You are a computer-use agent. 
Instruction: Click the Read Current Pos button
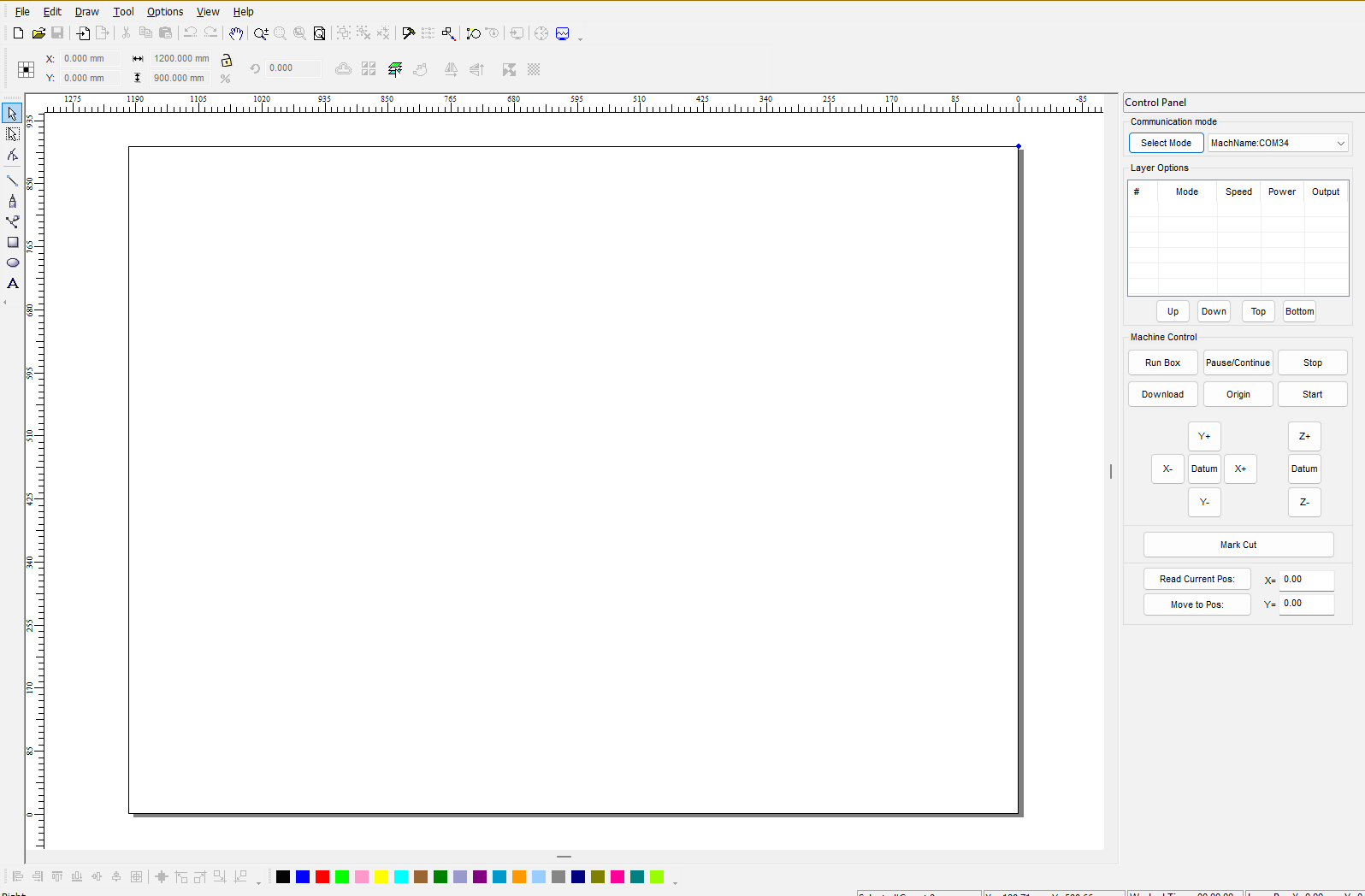1197,579
